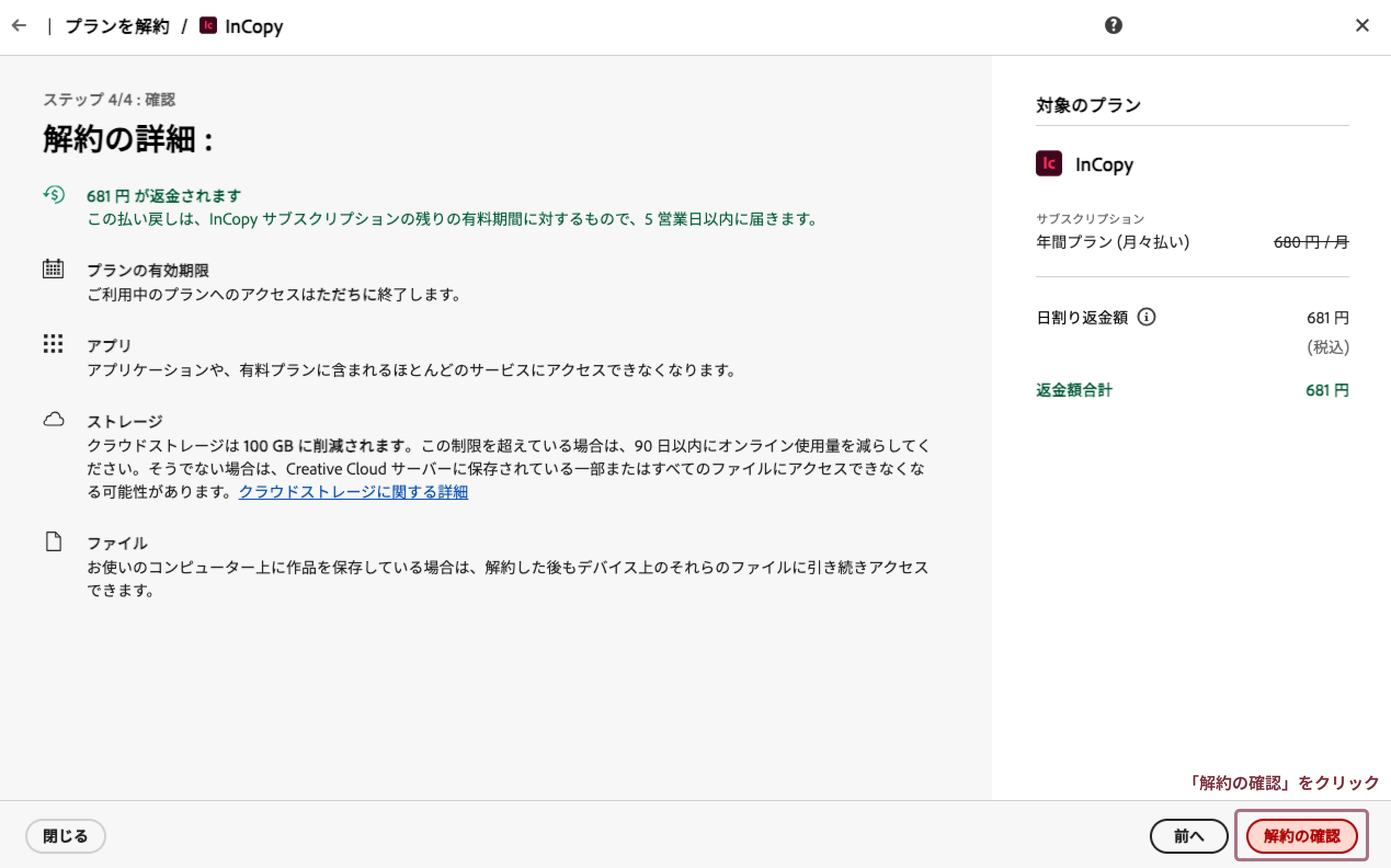Click the 閉じる button
Image resolution: width=1391 pixels, height=868 pixels.
click(65, 836)
